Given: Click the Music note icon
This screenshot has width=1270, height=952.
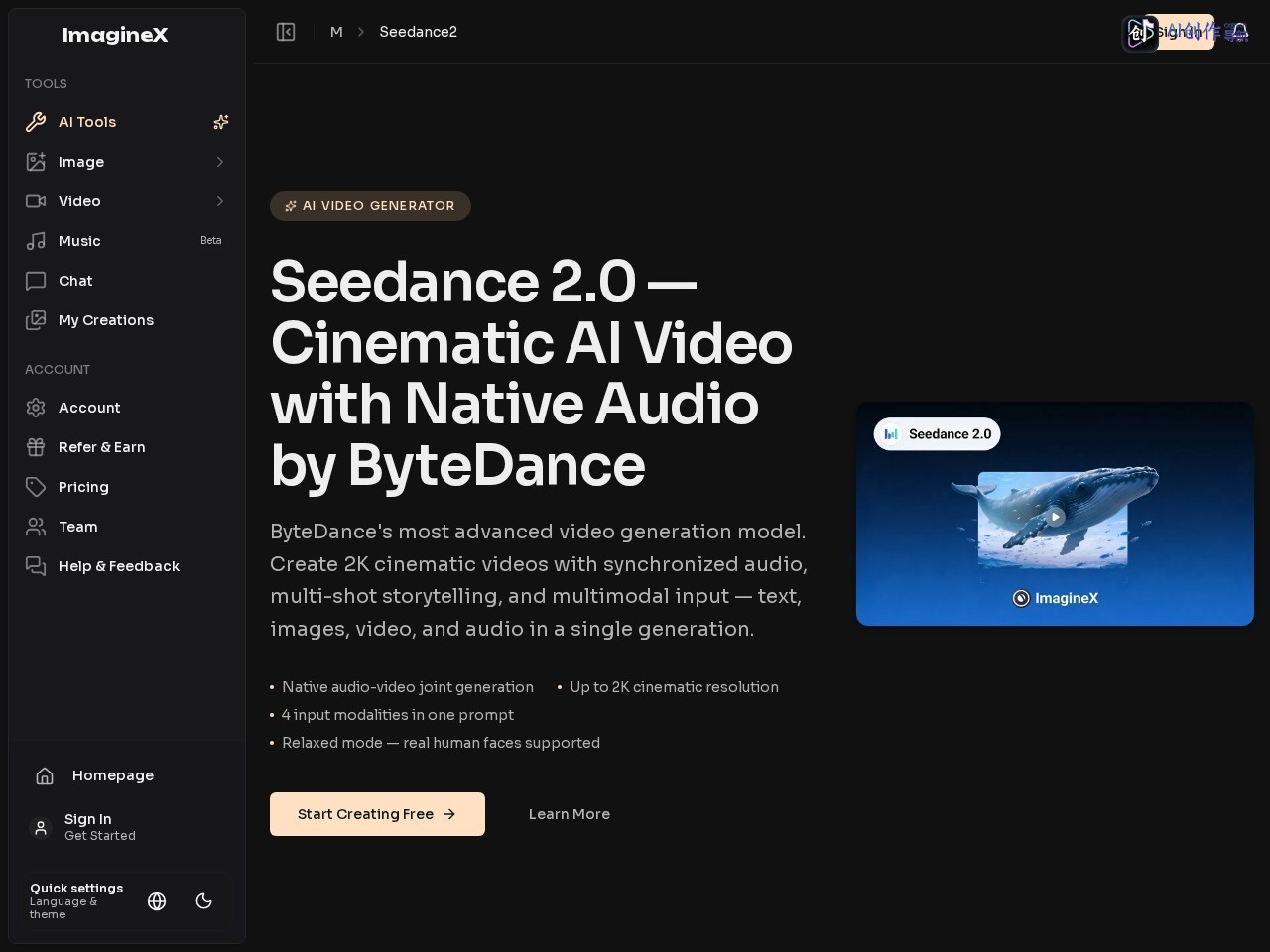Looking at the screenshot, I should (36, 241).
